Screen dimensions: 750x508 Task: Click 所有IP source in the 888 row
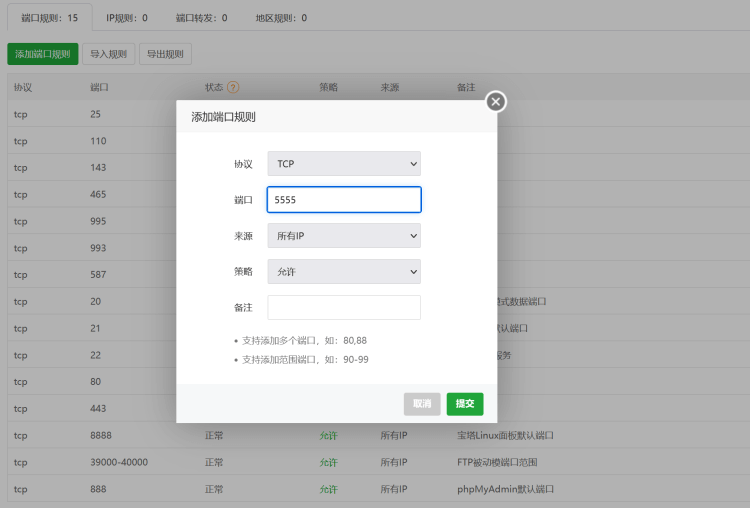[394, 489]
